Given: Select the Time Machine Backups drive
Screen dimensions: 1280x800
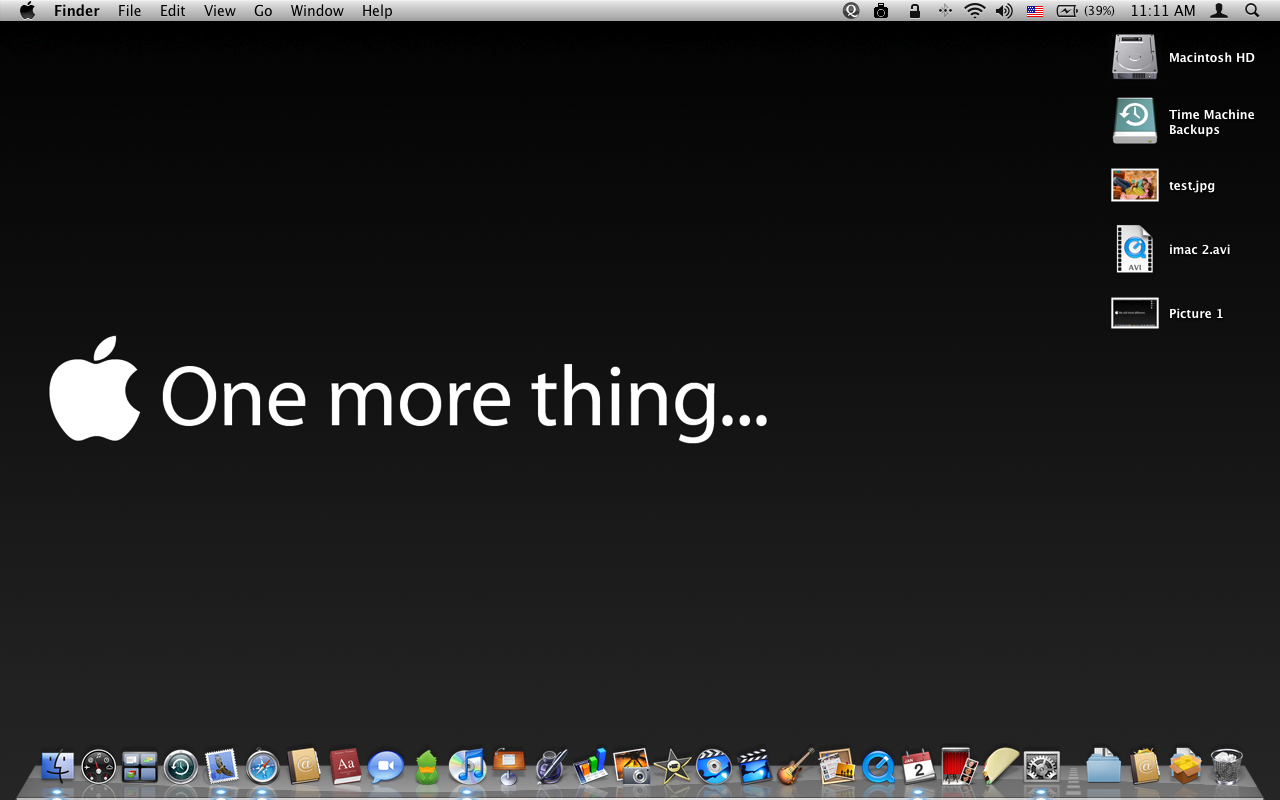Looking at the screenshot, I should pos(1135,121).
